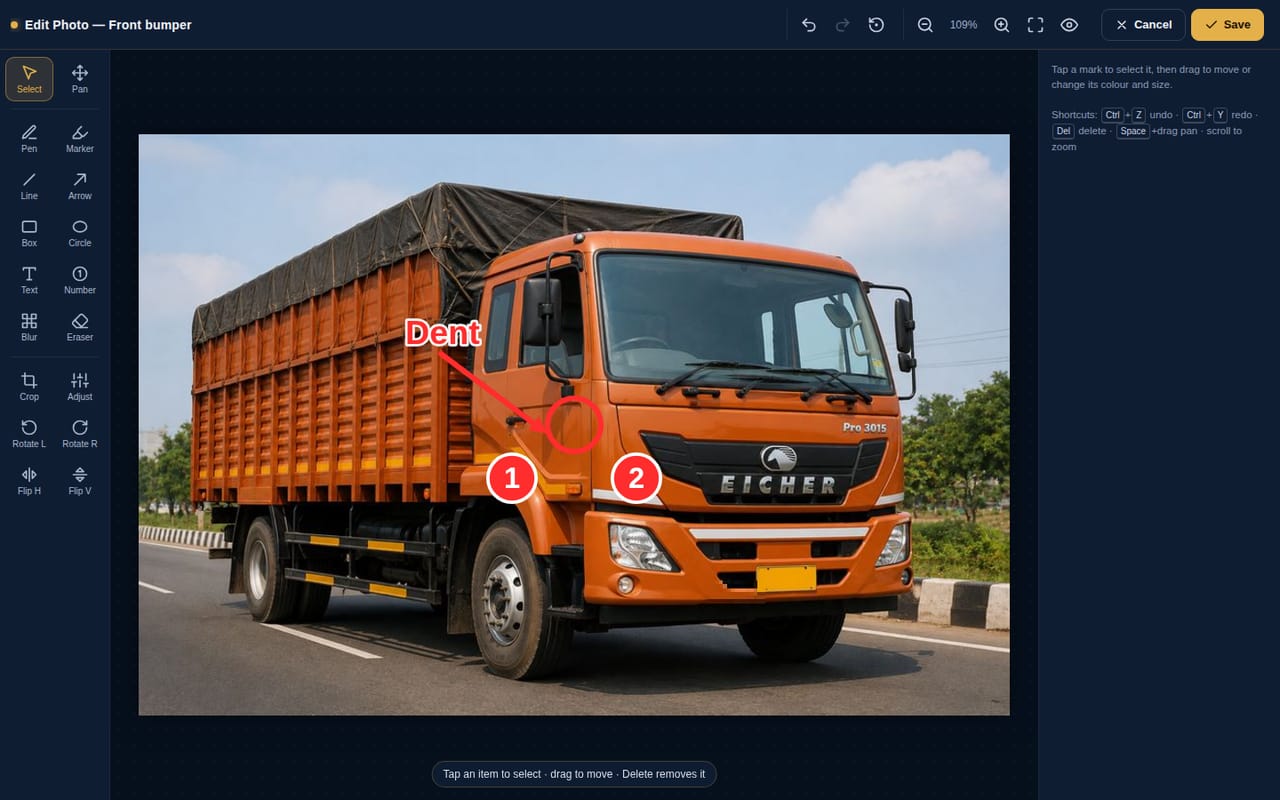
Task: Select the Eraser tool
Action: [80, 327]
